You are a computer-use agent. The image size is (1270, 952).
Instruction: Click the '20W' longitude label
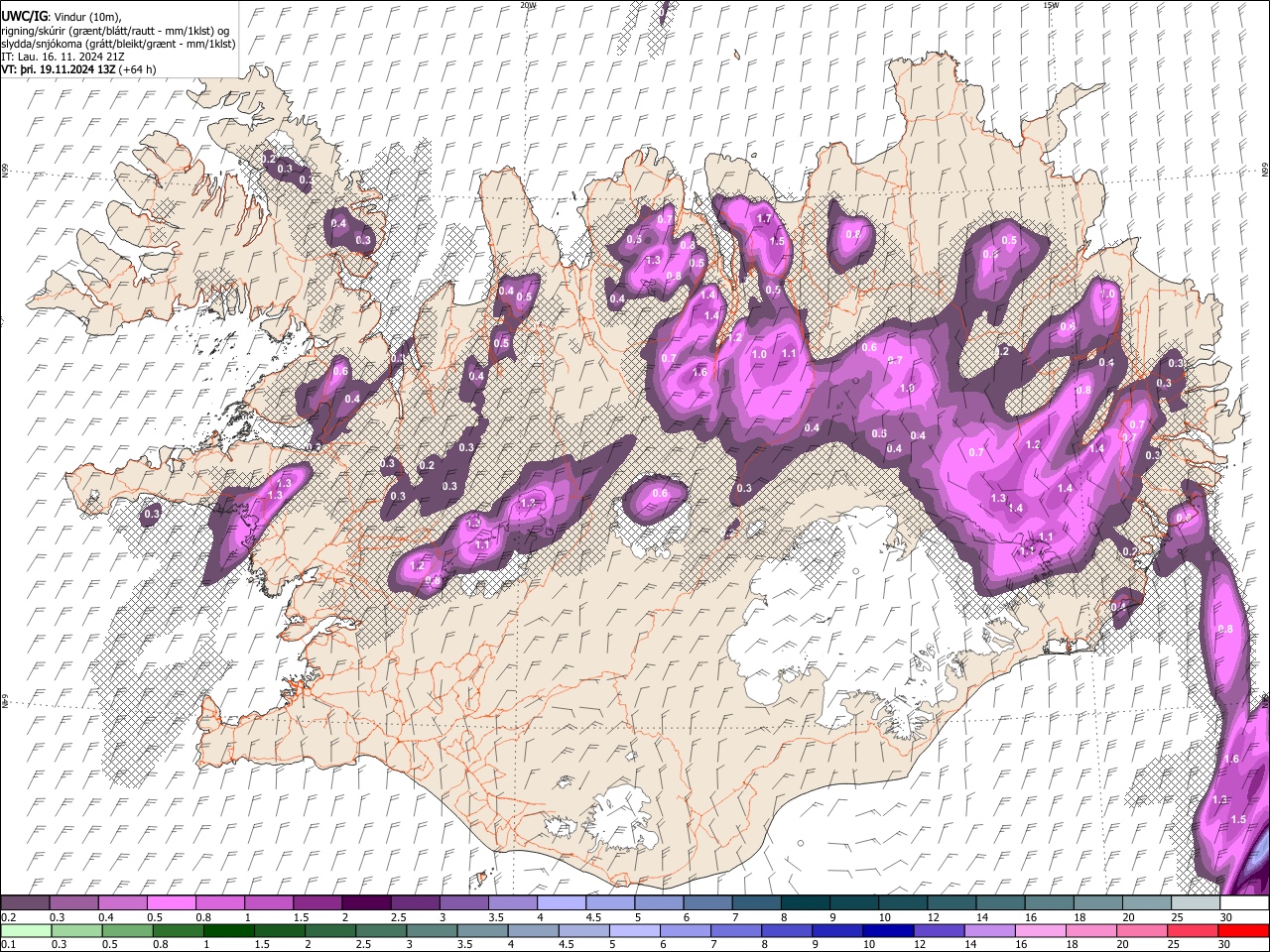[528, 5]
